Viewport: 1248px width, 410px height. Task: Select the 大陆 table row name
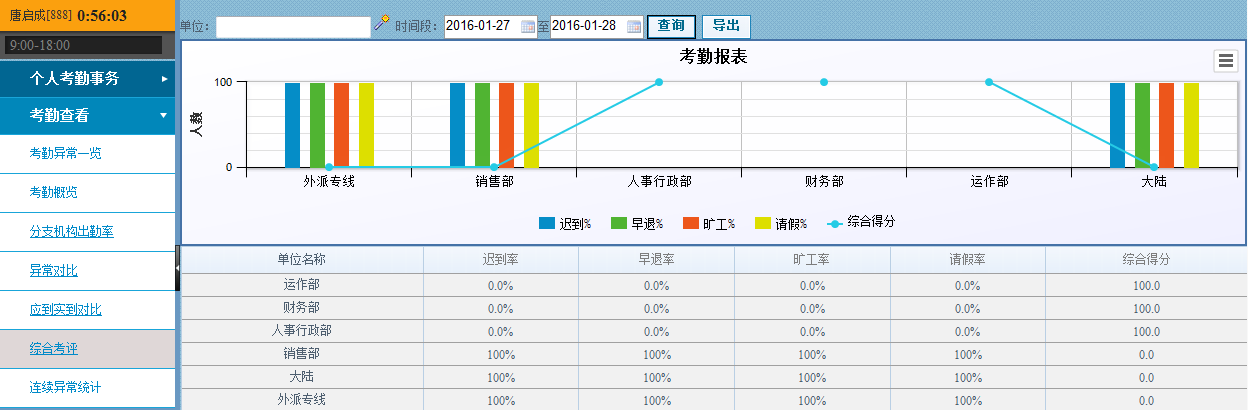[301, 377]
